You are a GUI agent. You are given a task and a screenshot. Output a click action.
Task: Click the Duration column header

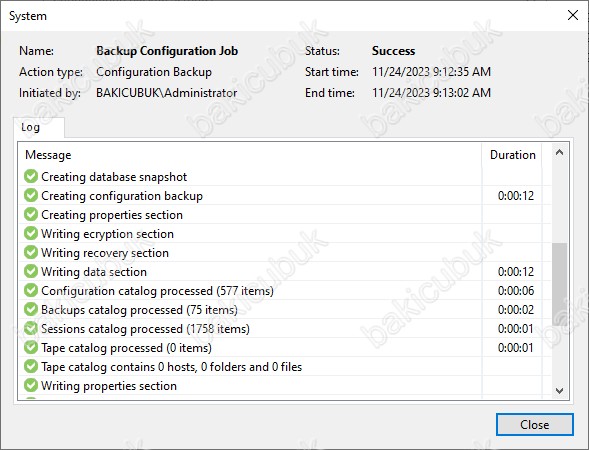(x=512, y=155)
